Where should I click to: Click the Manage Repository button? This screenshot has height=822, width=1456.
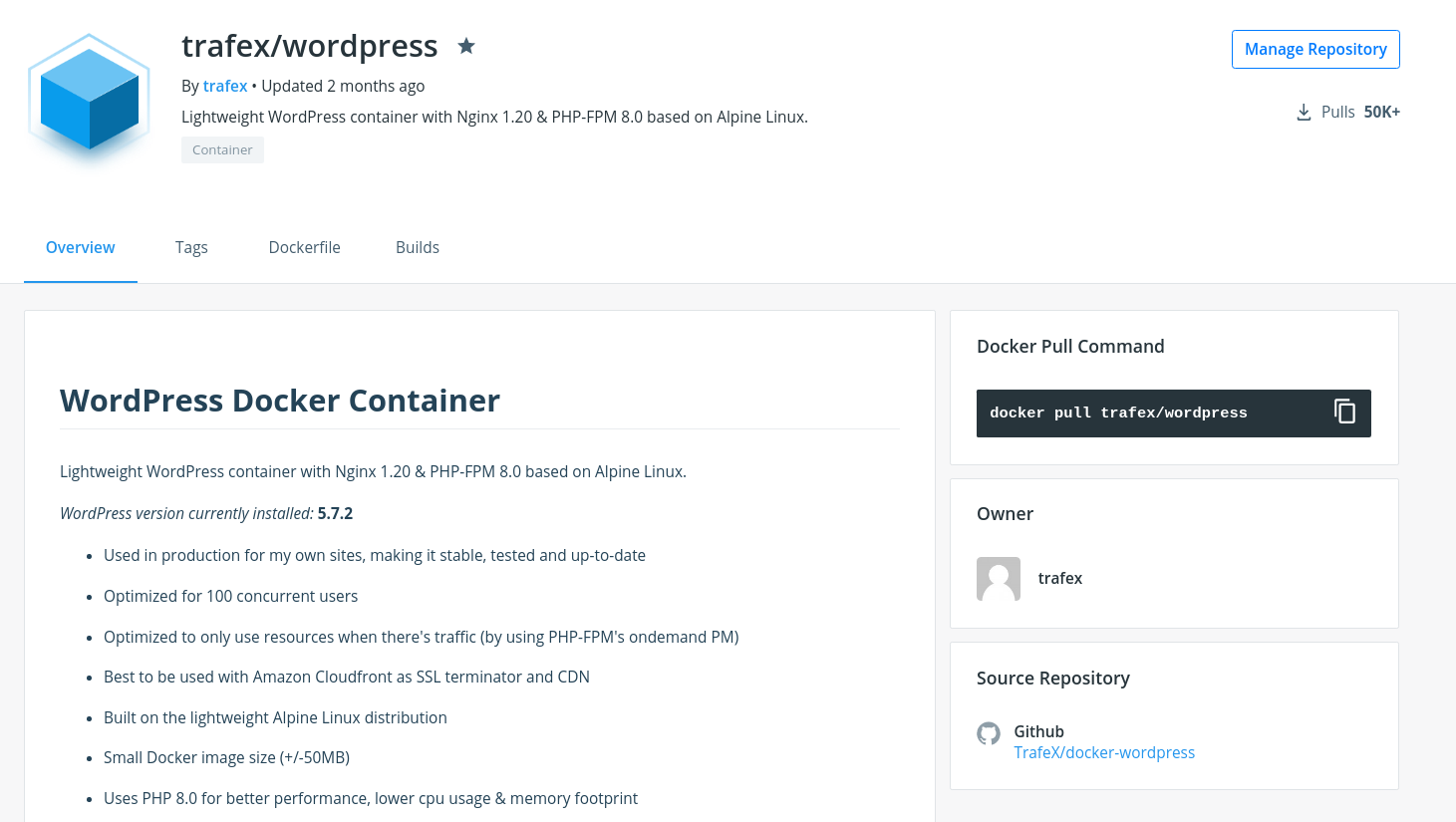(1315, 49)
